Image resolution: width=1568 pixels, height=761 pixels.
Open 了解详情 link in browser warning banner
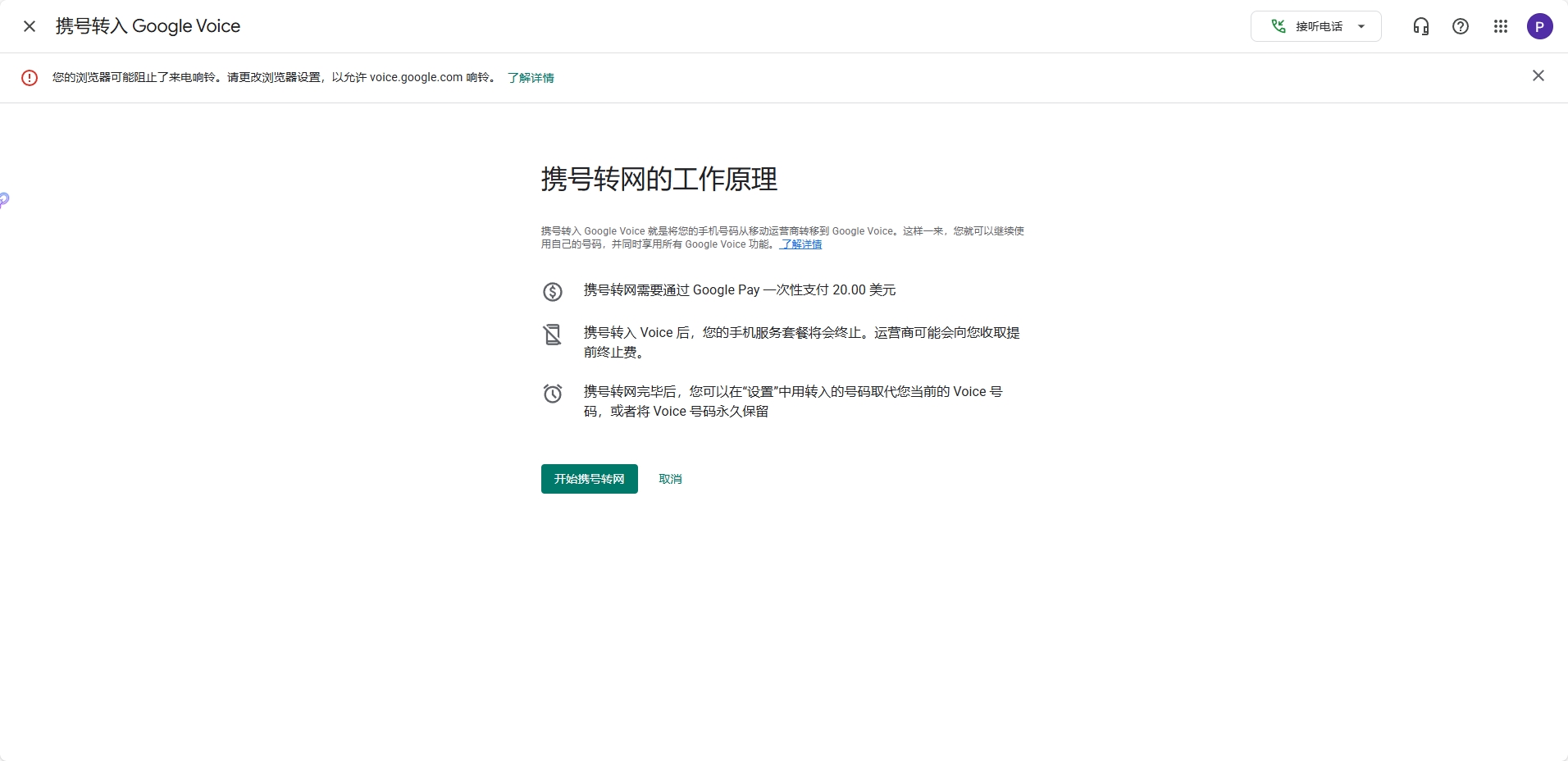(x=531, y=78)
